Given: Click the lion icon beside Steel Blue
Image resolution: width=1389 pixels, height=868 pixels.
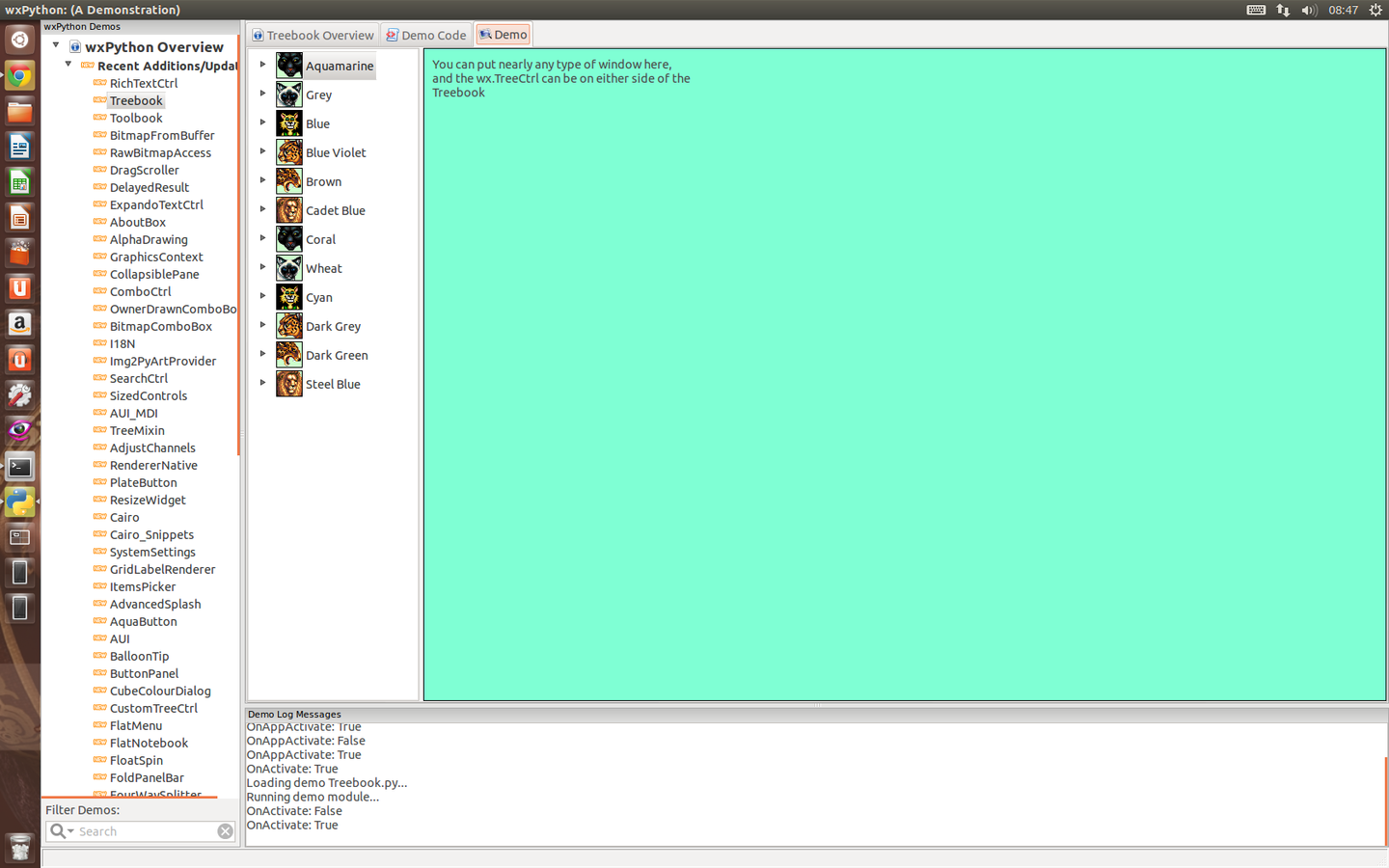Looking at the screenshot, I should [x=289, y=384].
